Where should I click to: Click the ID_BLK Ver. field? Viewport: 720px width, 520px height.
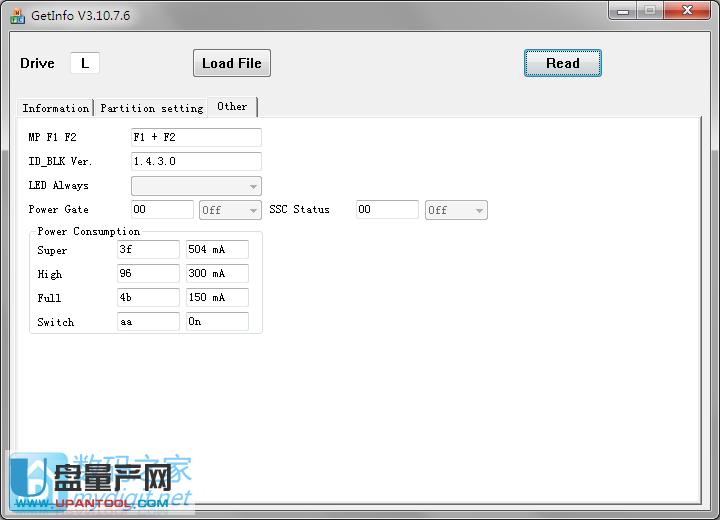(196, 161)
